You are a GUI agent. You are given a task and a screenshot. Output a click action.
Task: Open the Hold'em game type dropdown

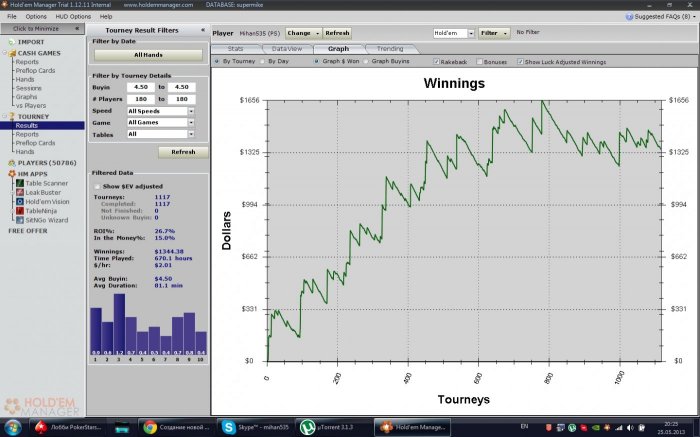[471, 33]
